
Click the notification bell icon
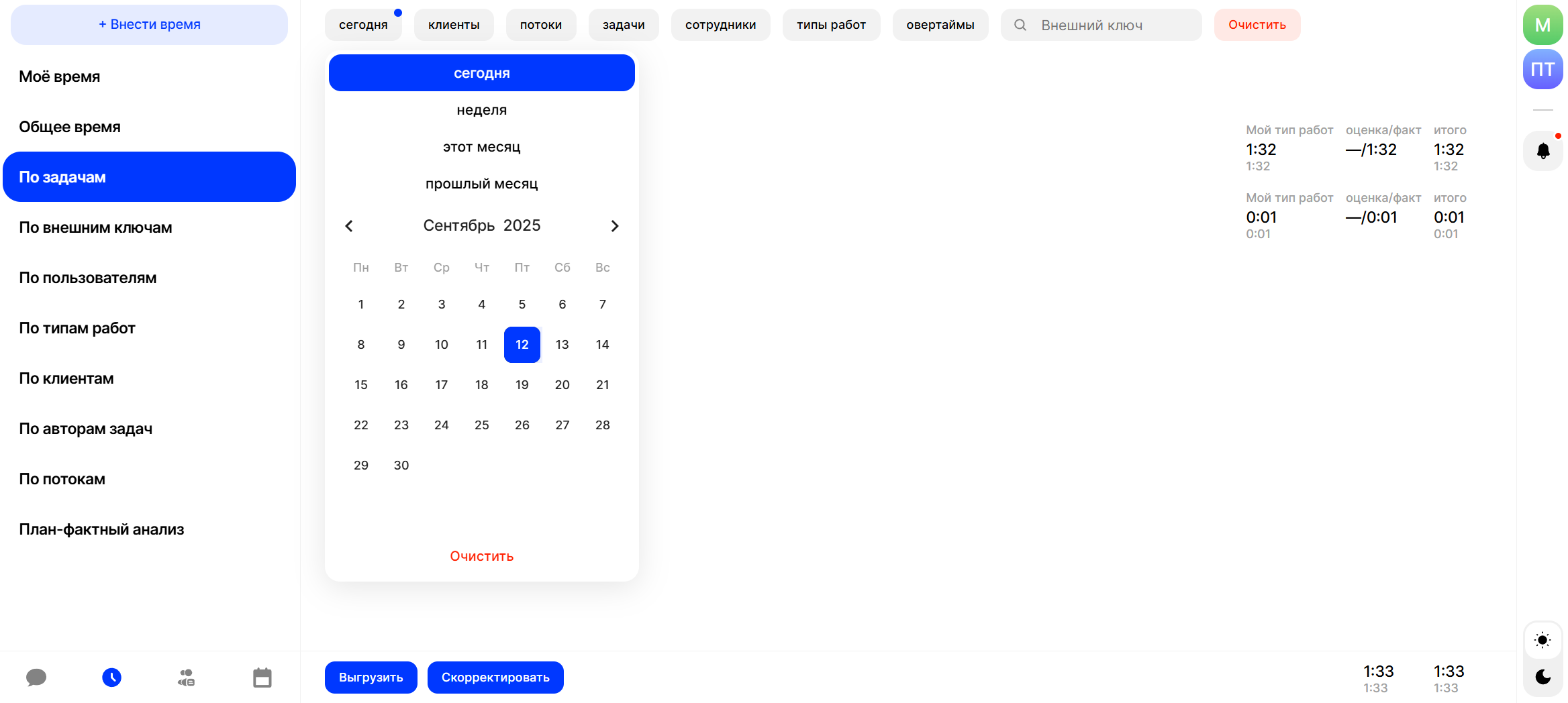(1543, 151)
